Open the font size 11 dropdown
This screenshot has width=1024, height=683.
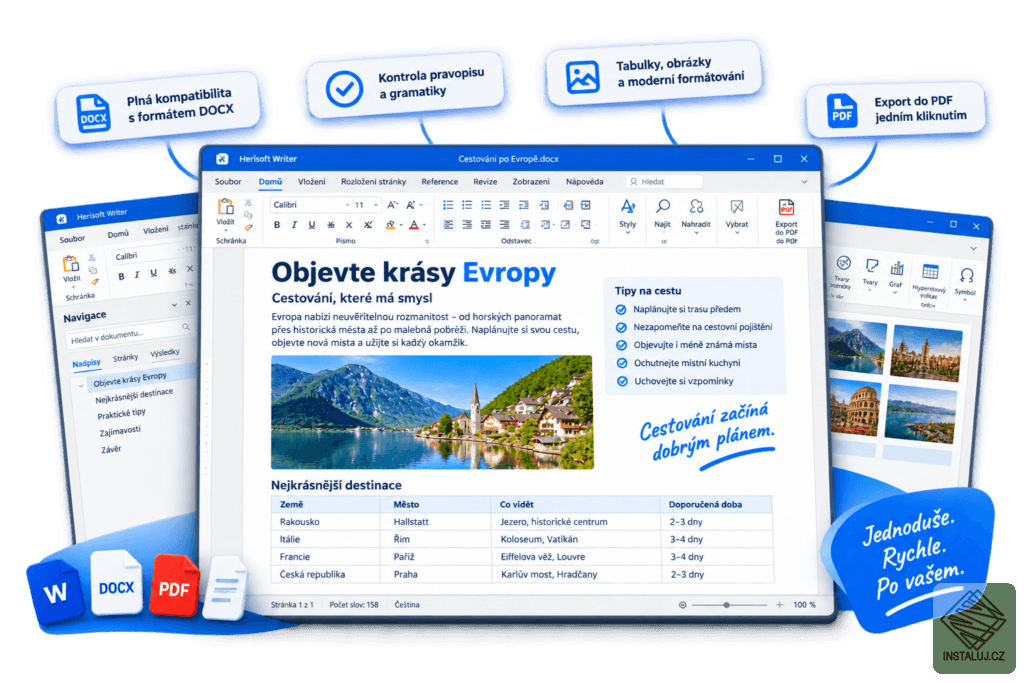pyautogui.click(x=376, y=205)
